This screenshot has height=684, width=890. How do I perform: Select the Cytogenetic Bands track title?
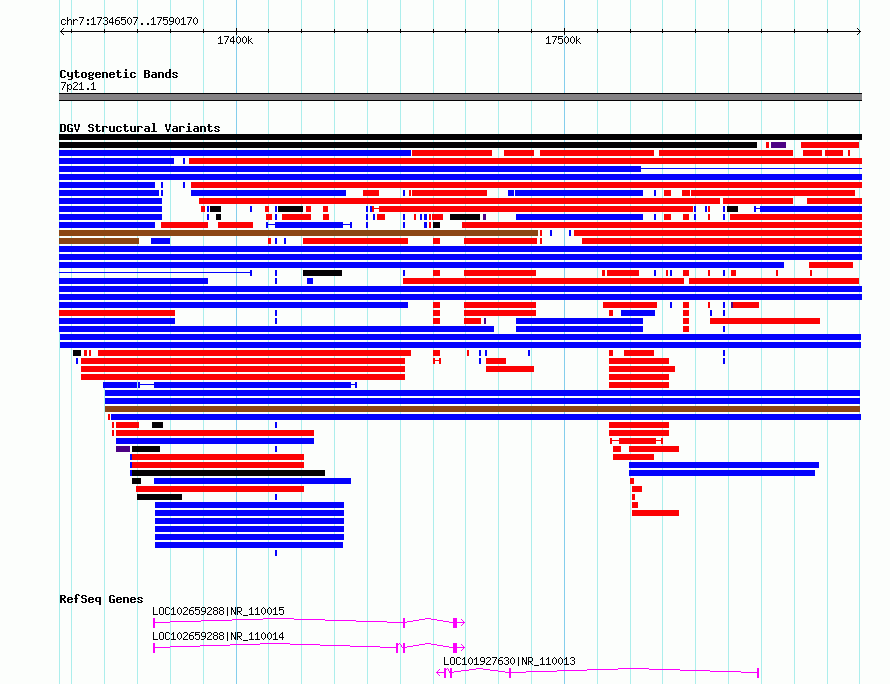click(119, 74)
